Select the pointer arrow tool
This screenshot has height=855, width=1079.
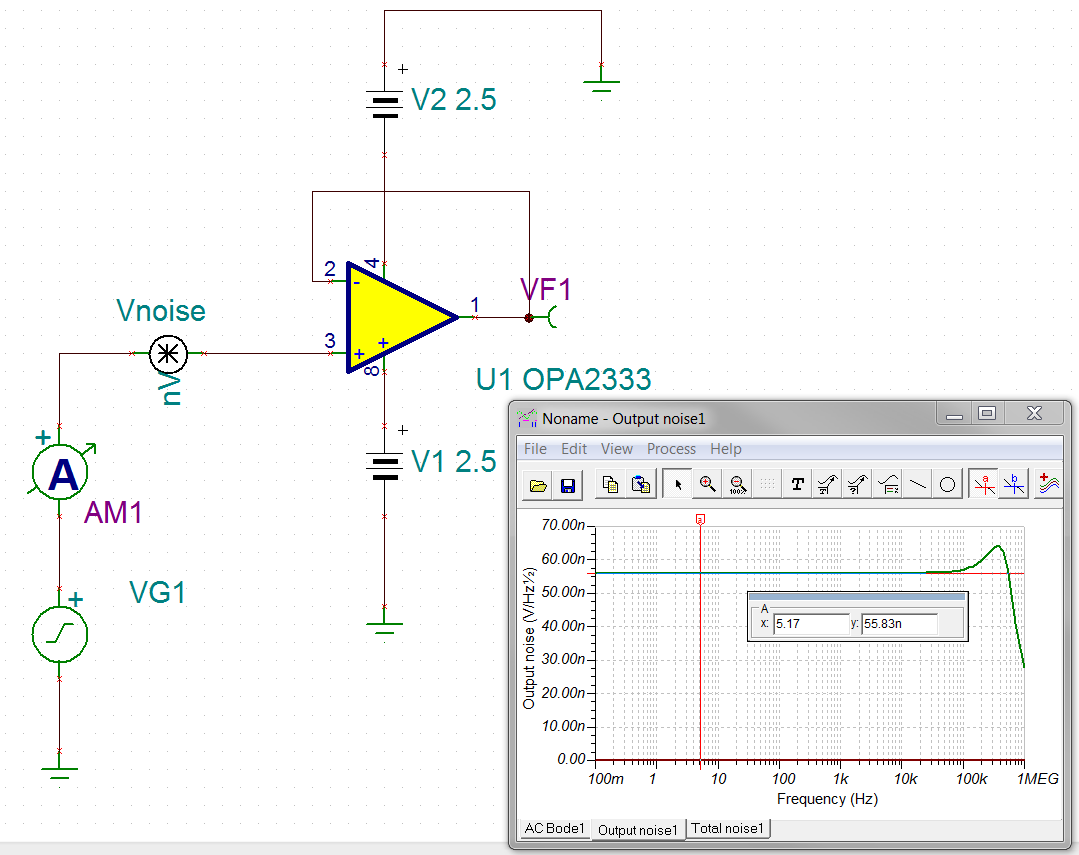click(678, 485)
